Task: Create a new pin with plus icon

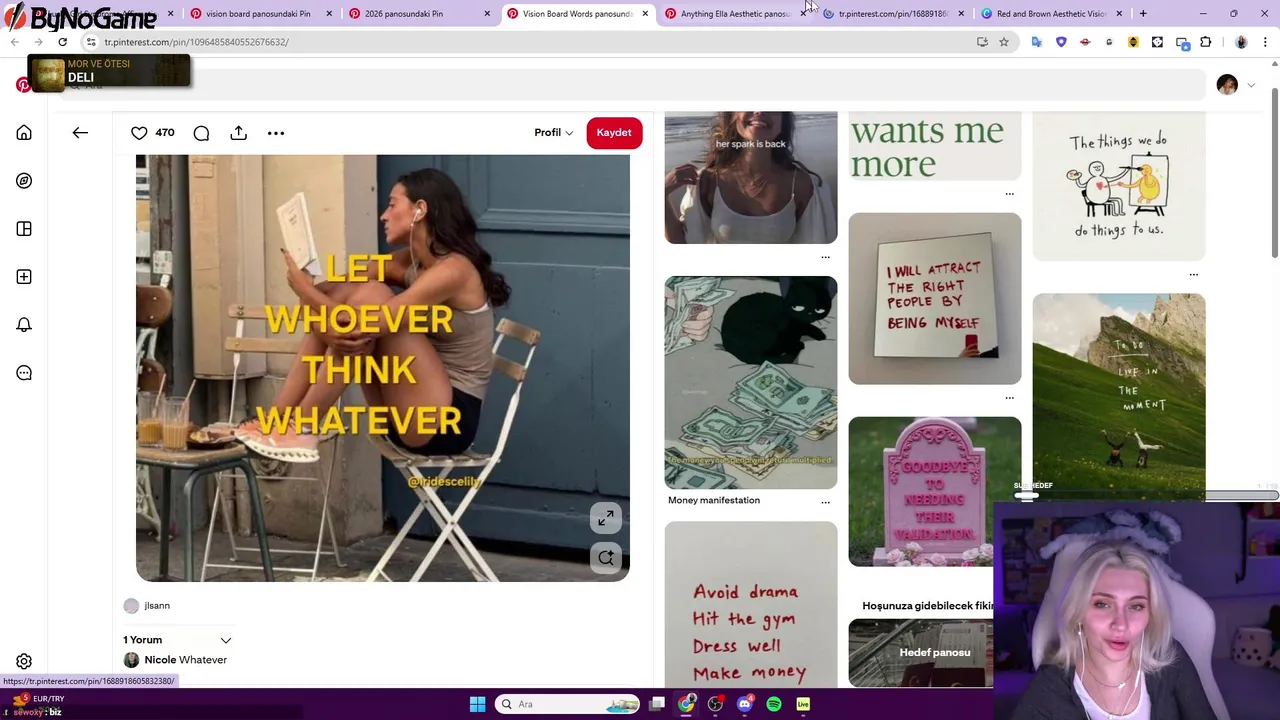Action: pyautogui.click(x=24, y=277)
